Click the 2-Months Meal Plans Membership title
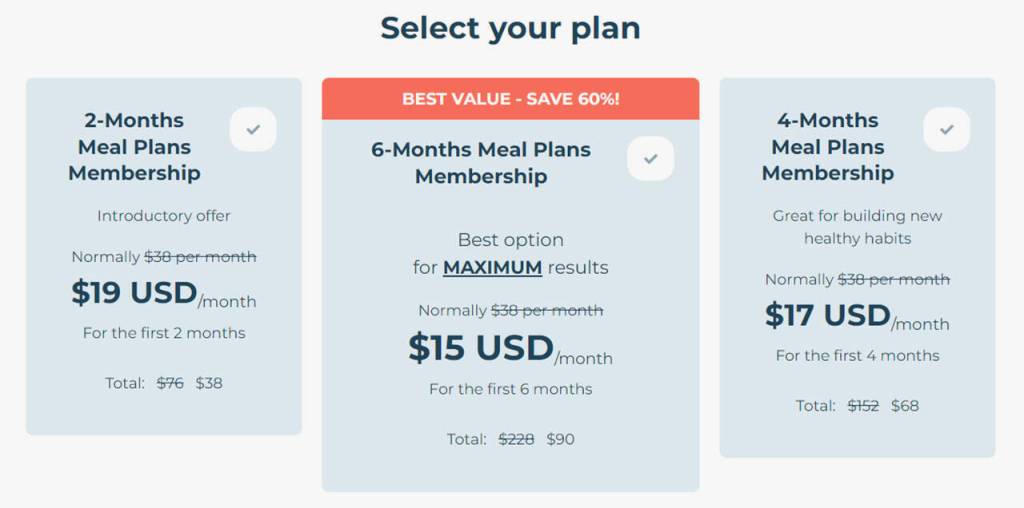 click(x=134, y=146)
